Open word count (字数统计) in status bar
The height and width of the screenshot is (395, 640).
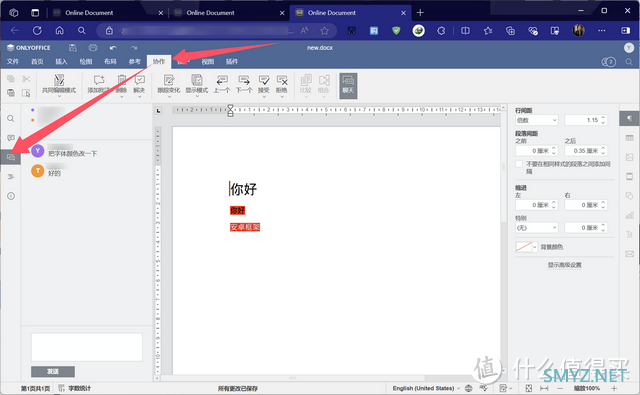75,388
